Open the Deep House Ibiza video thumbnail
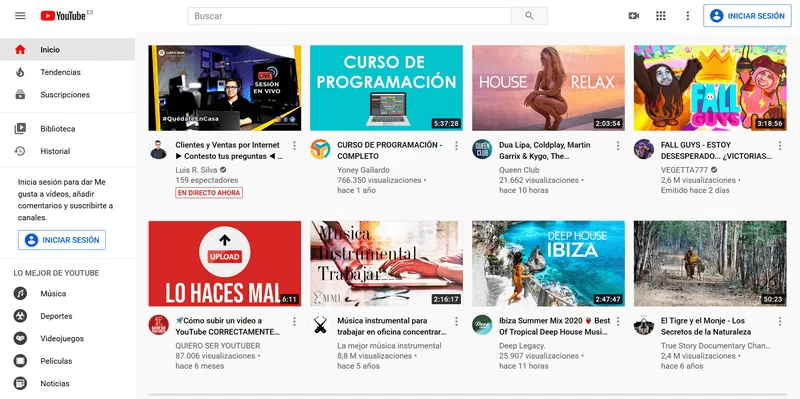Viewport: 800px width, 399px height. coord(548,263)
